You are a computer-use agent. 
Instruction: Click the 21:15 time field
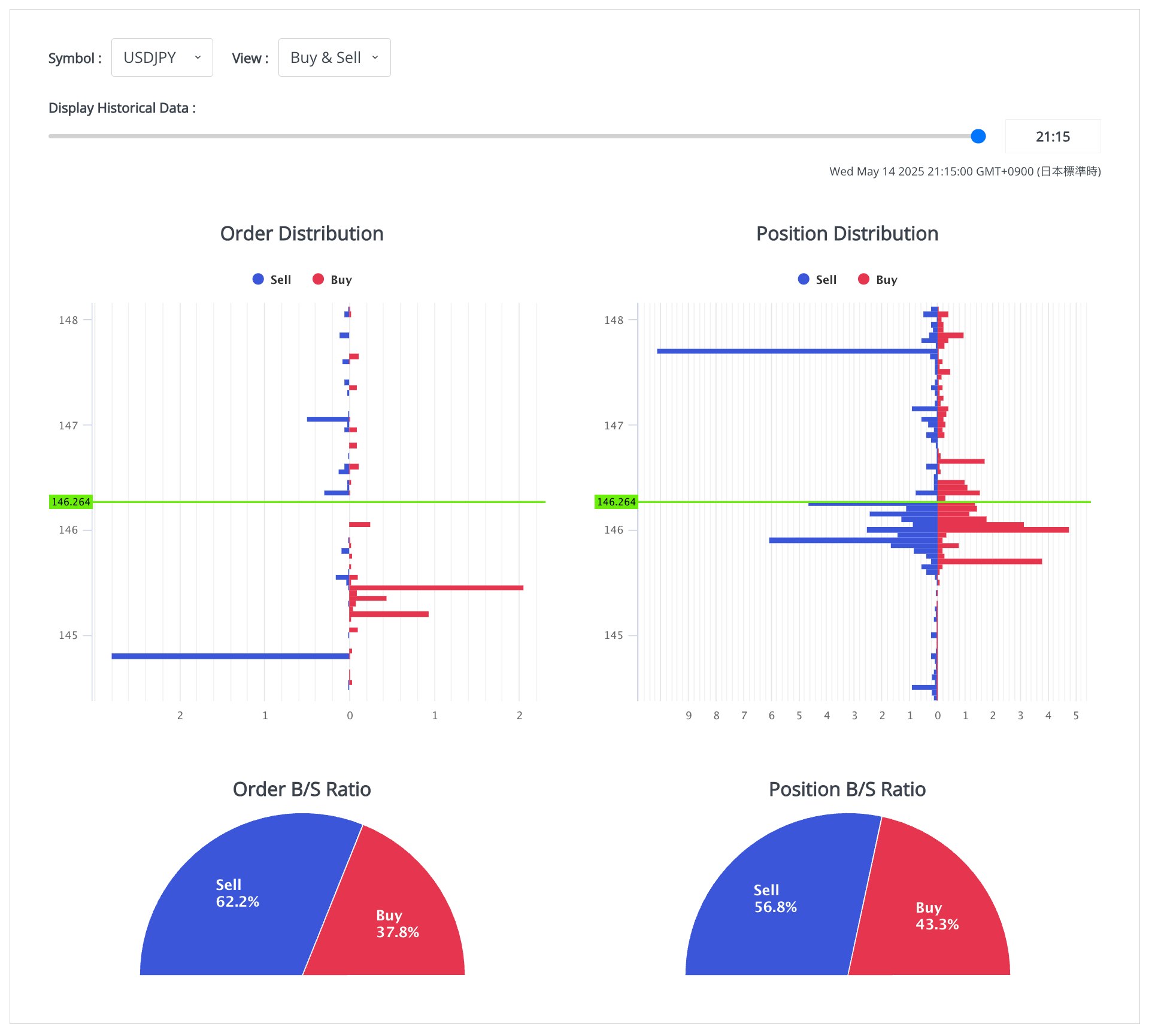click(1052, 137)
